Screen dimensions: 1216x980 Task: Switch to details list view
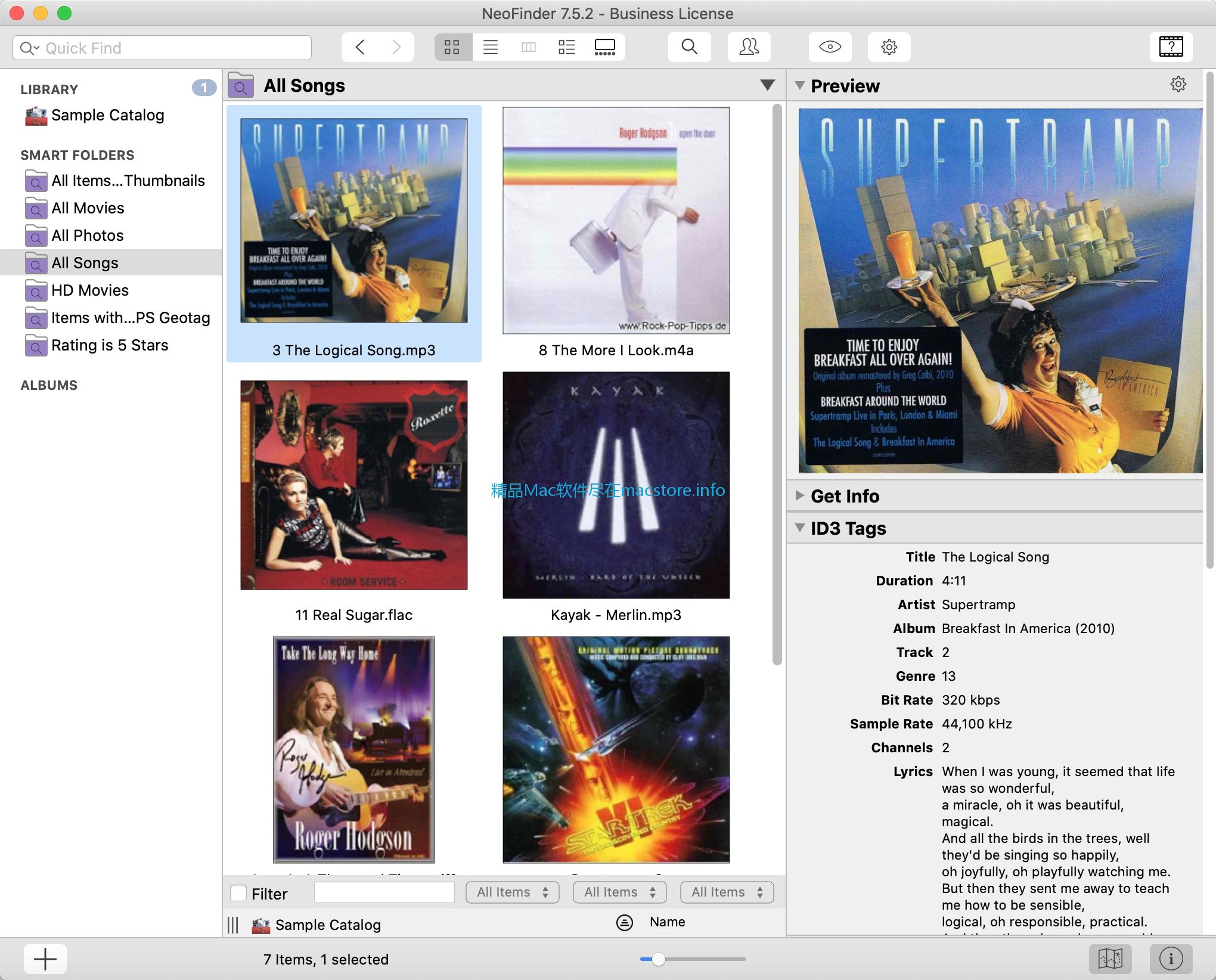pyautogui.click(x=567, y=47)
